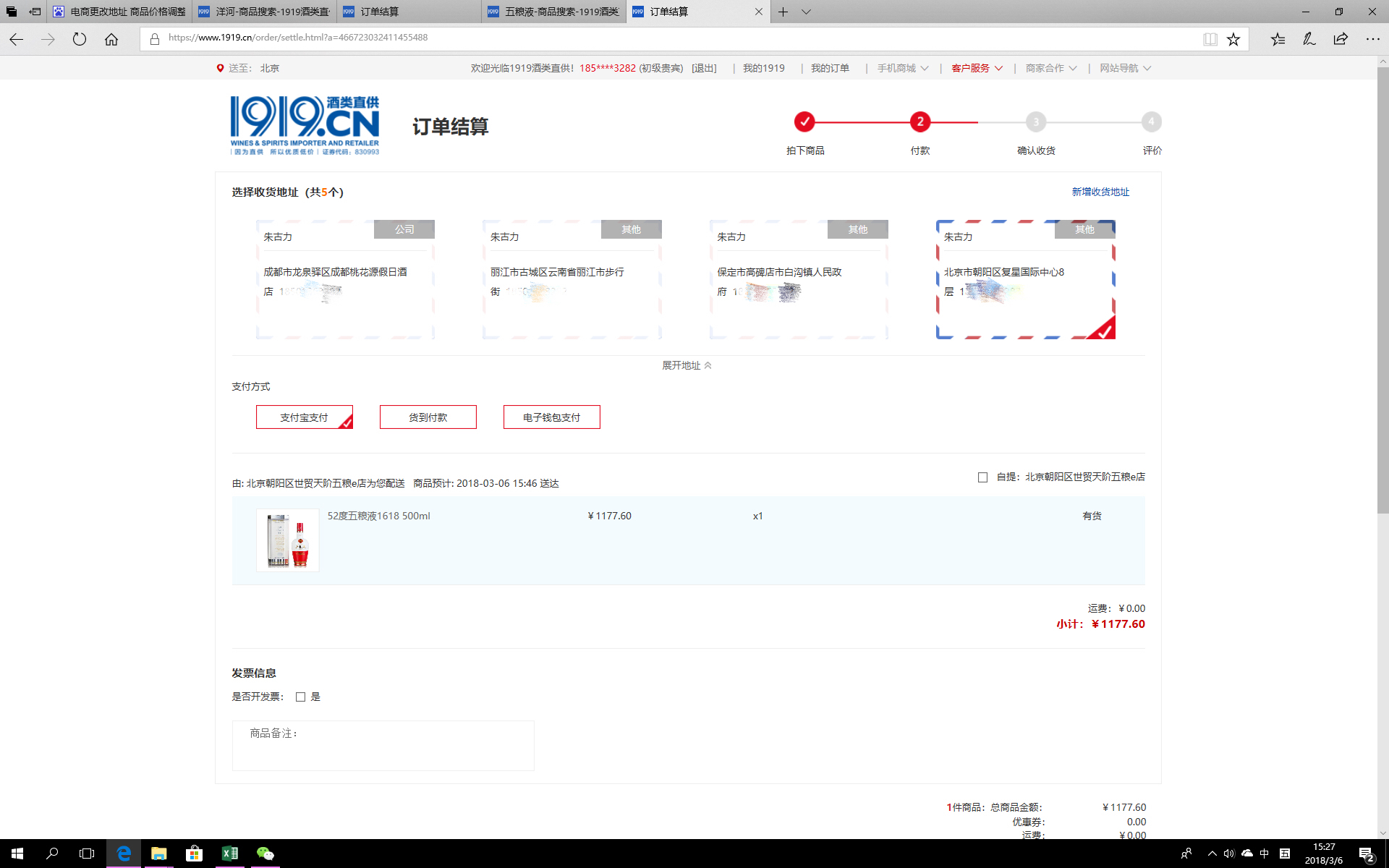
Task: Open the new tab plus icon
Action: pyautogui.click(x=783, y=12)
